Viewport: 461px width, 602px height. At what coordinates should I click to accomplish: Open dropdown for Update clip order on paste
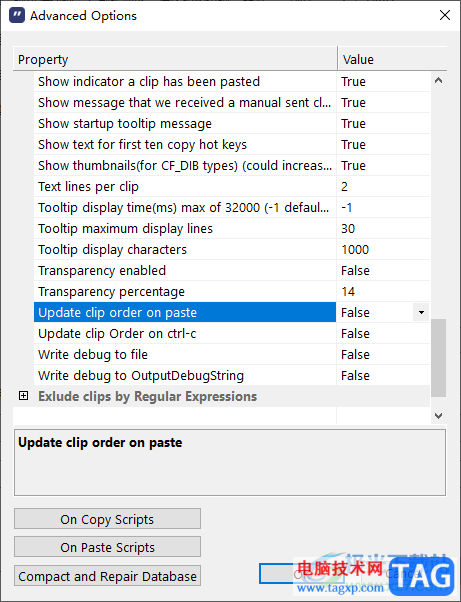(x=421, y=312)
